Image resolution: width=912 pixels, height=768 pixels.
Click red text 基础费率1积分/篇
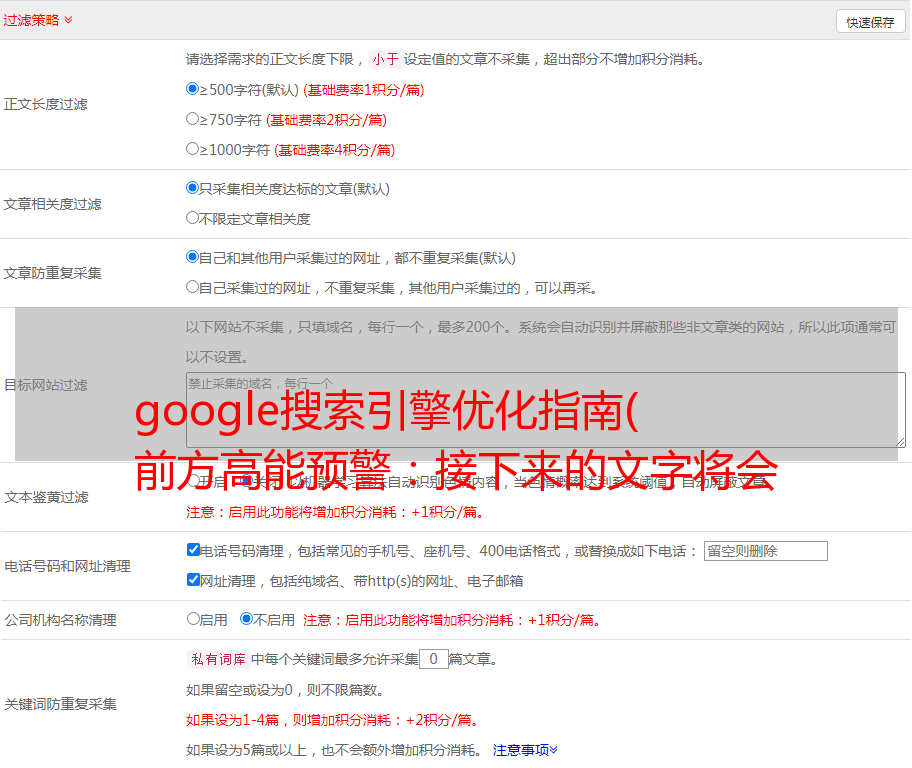pos(364,90)
